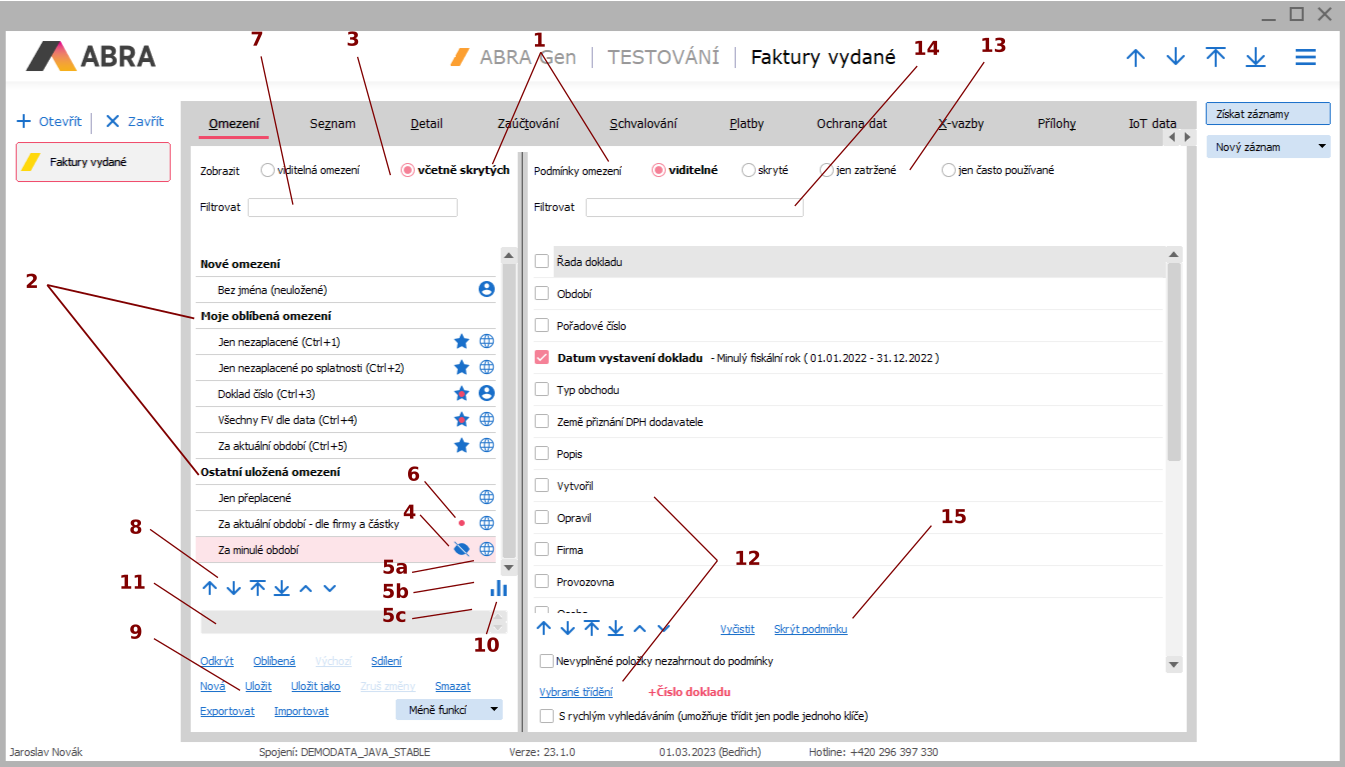The height and width of the screenshot is (767, 1345).
Task: Go to next record with top down arrow
Action: coord(1175,57)
